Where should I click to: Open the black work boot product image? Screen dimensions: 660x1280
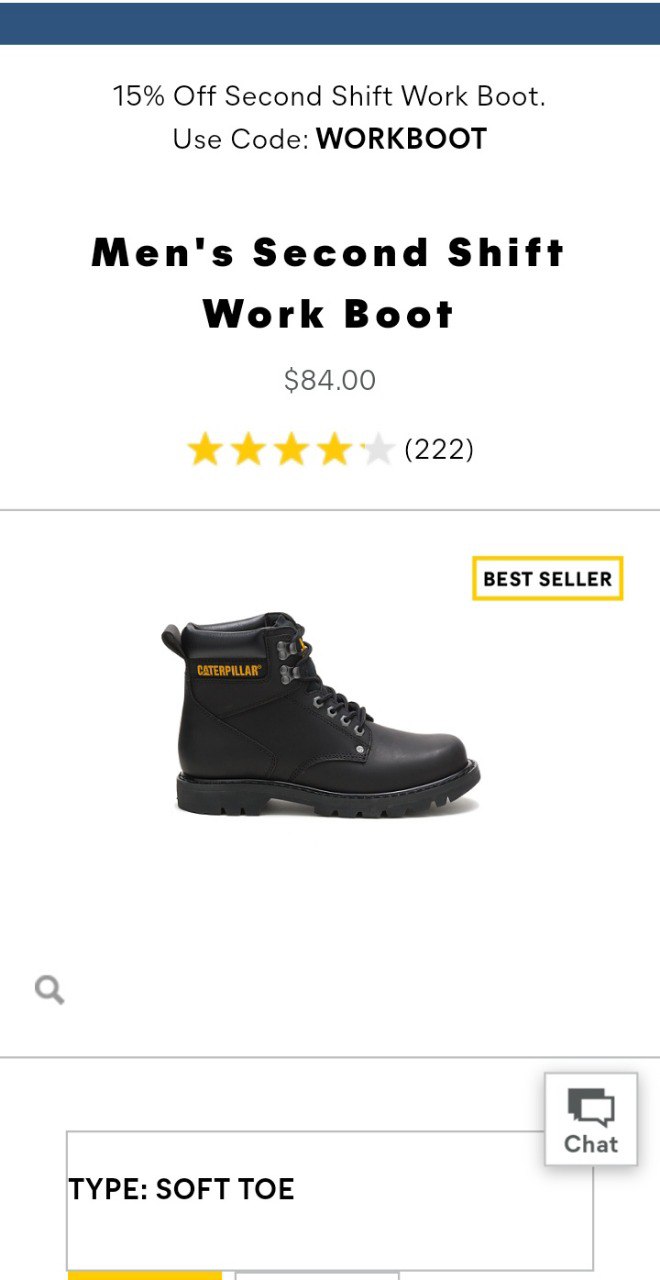(320, 715)
